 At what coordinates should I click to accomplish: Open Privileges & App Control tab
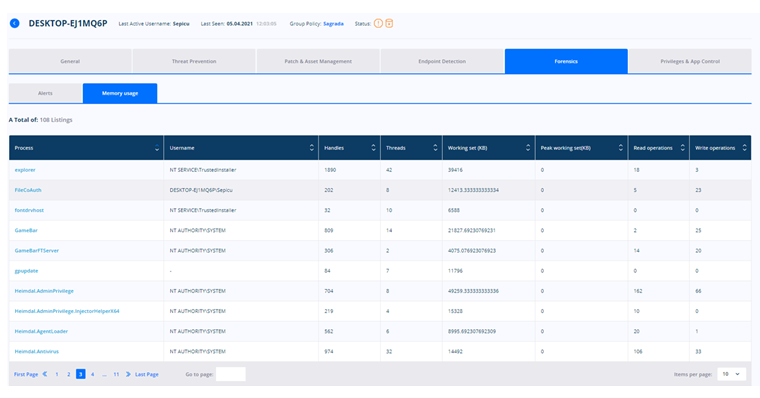pyautogui.click(x=690, y=61)
